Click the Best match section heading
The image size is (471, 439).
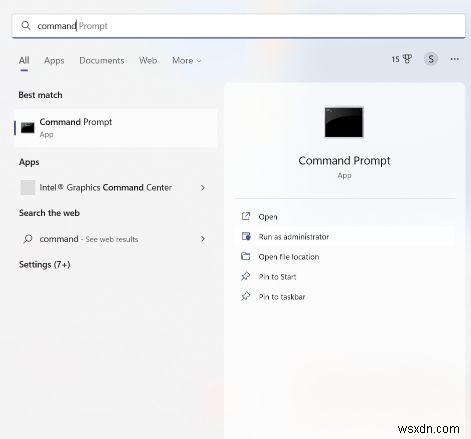[x=40, y=95]
